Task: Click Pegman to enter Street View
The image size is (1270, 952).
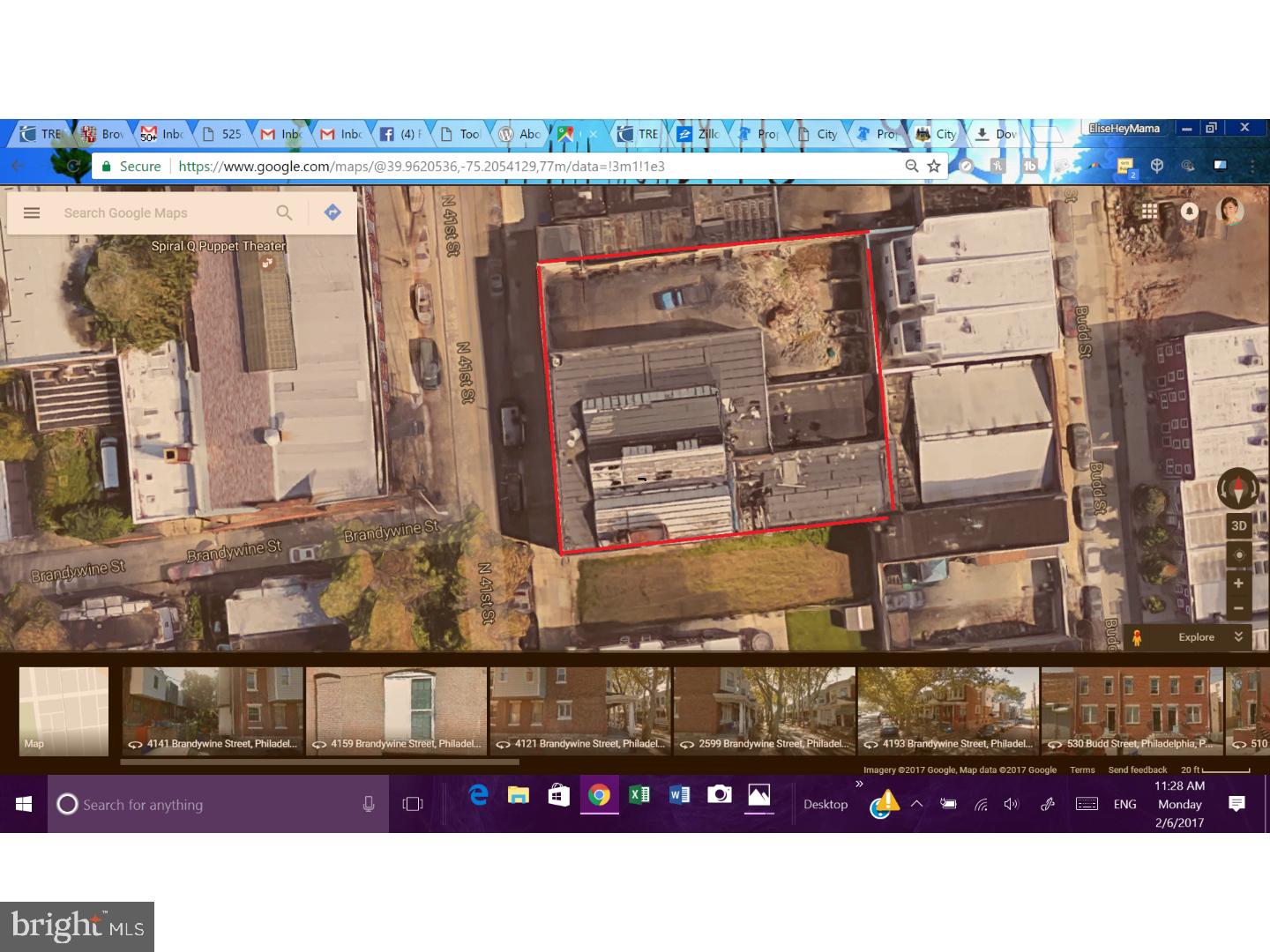Action: pos(1137,636)
